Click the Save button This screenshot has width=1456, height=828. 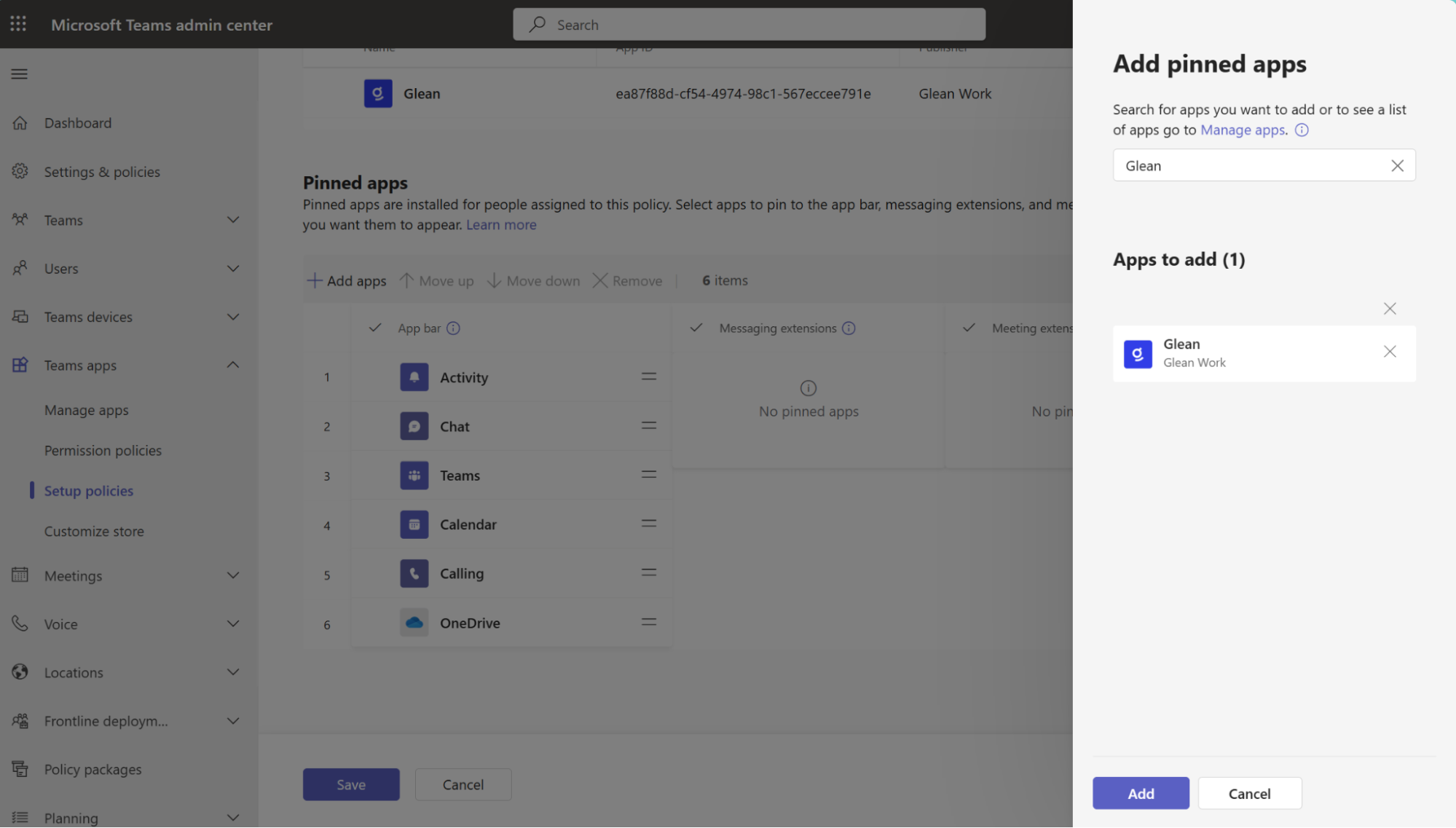(351, 784)
